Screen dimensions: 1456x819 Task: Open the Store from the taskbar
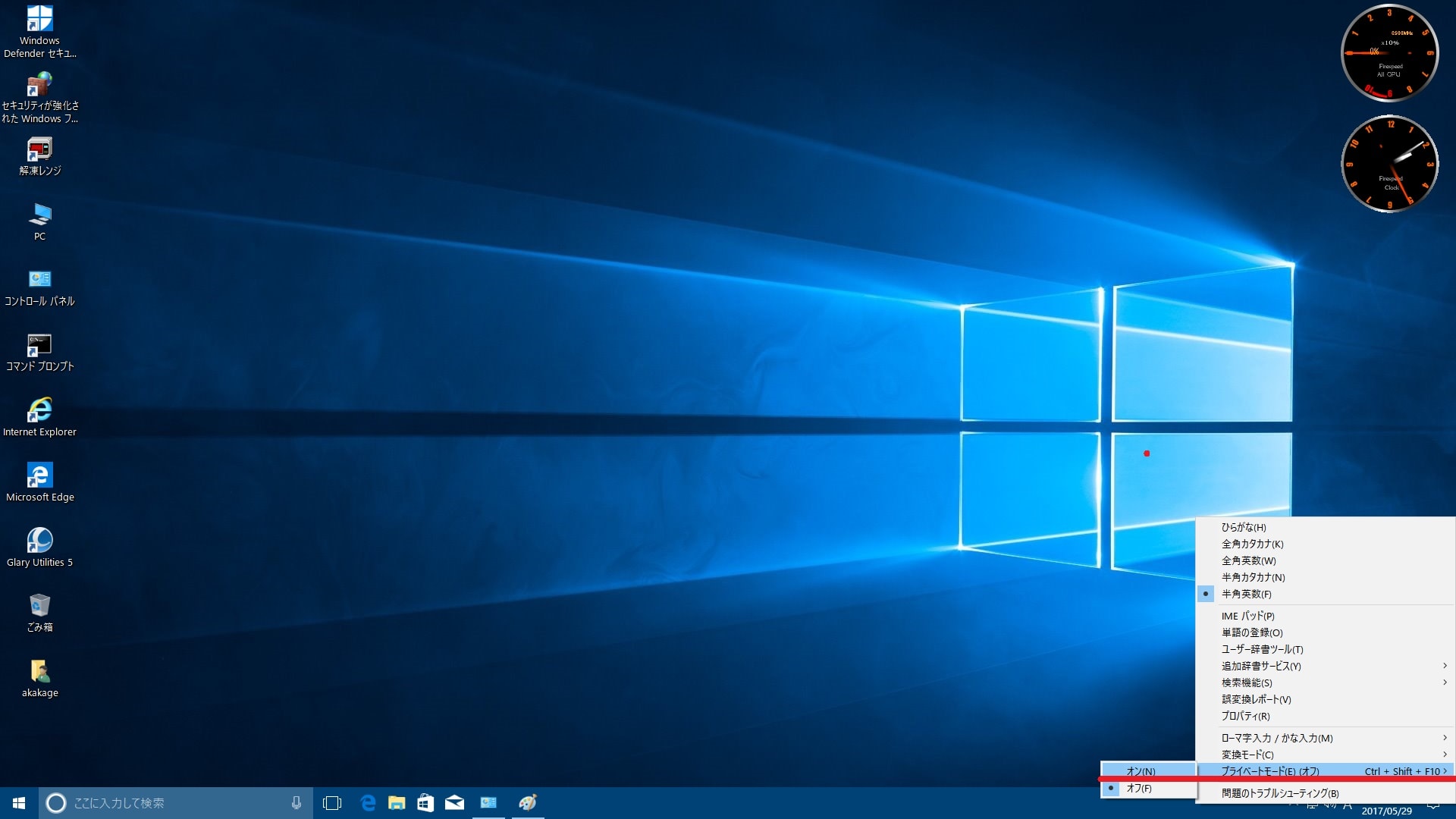pos(425,803)
